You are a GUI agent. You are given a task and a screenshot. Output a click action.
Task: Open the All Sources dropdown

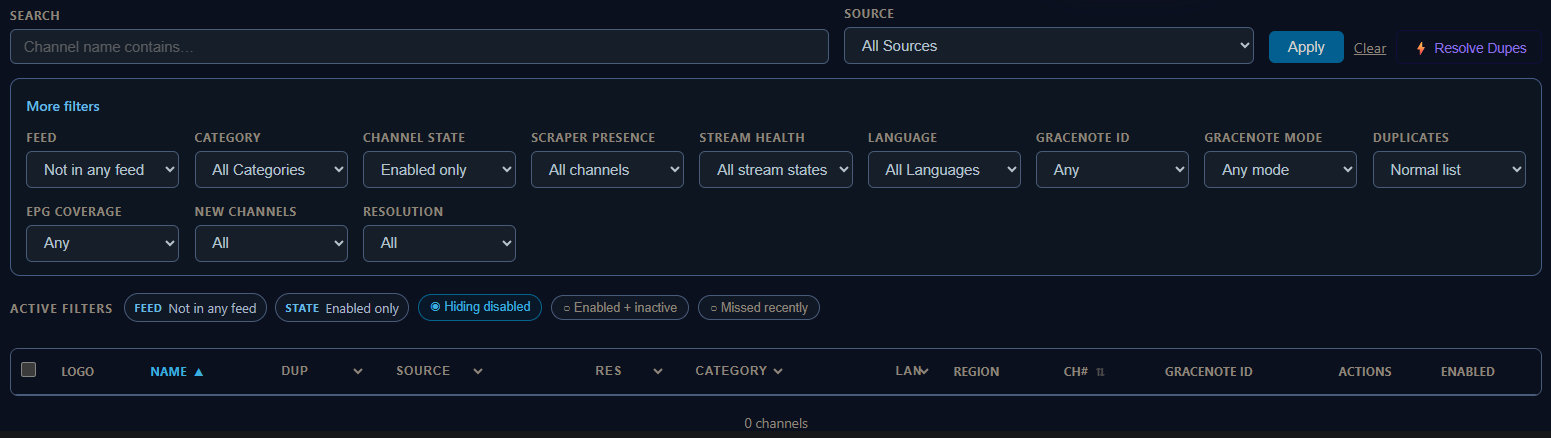pyautogui.click(x=1048, y=46)
